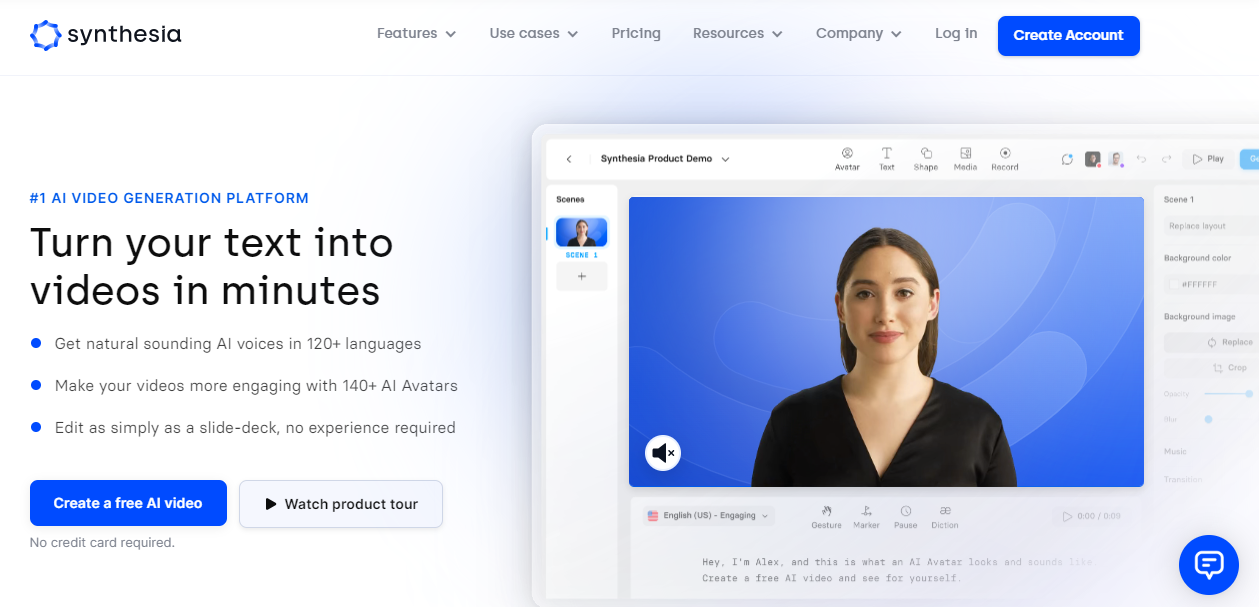Click the second collaborator avatar in the editor toolbar
The width and height of the screenshot is (1259, 607).
[1115, 159]
